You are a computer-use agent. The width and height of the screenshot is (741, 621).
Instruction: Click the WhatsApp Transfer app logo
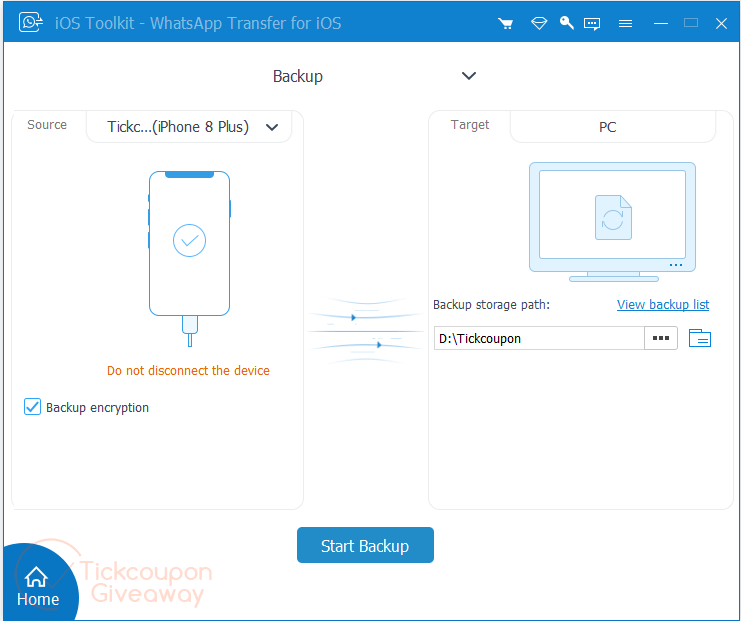coord(31,22)
